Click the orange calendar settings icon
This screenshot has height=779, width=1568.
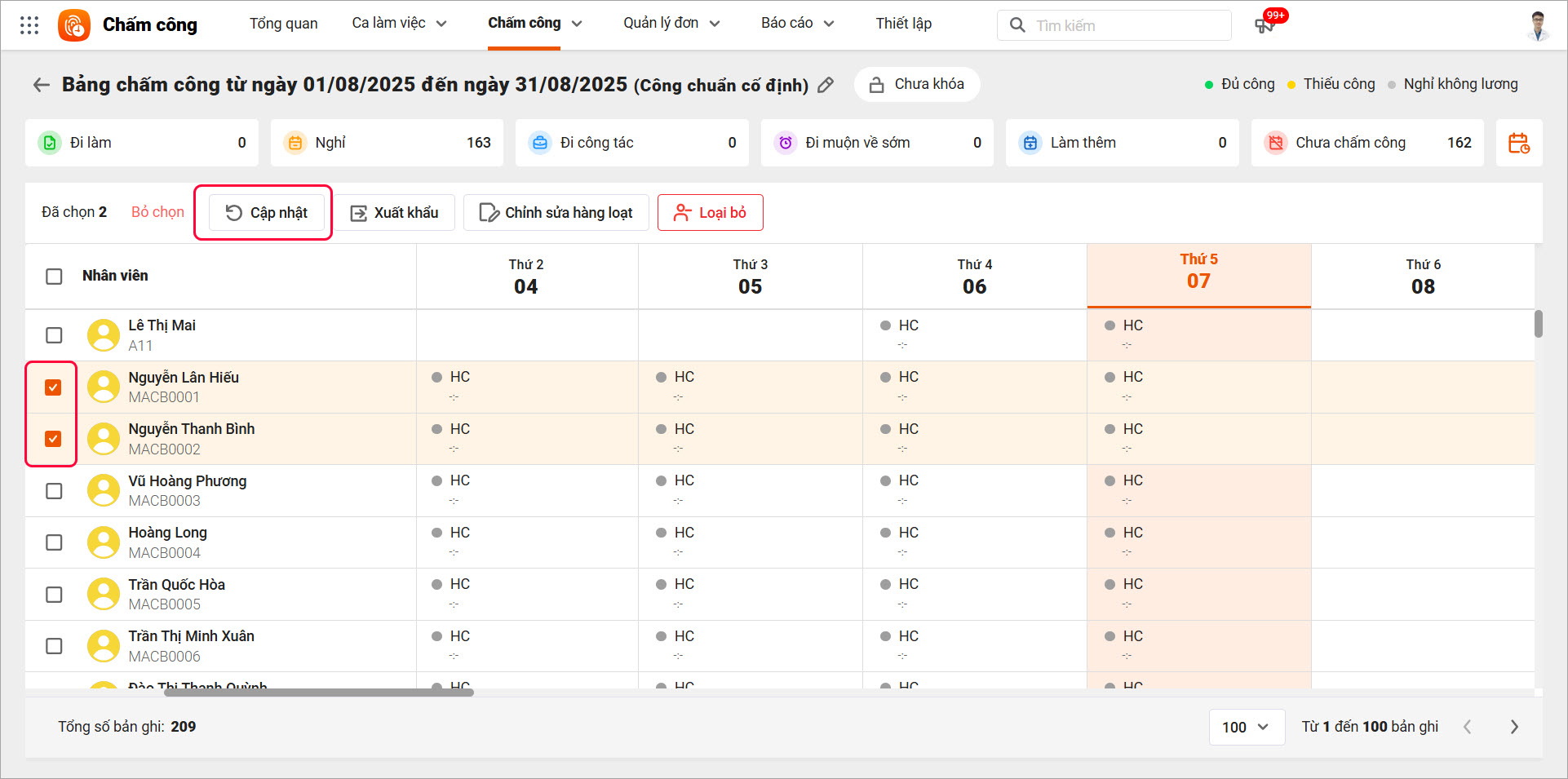1518,144
